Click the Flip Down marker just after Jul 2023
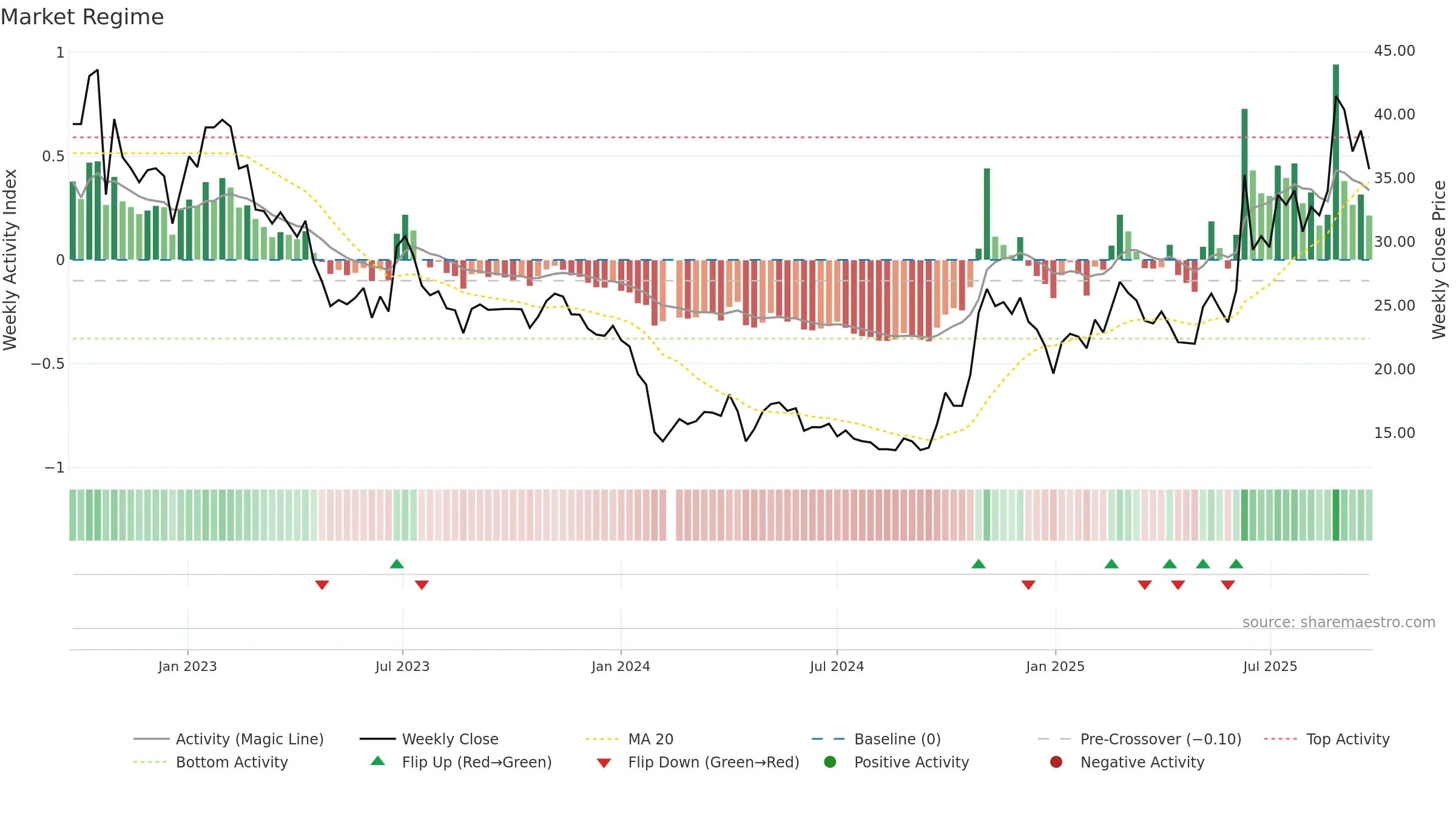The image size is (1456, 819). click(422, 585)
